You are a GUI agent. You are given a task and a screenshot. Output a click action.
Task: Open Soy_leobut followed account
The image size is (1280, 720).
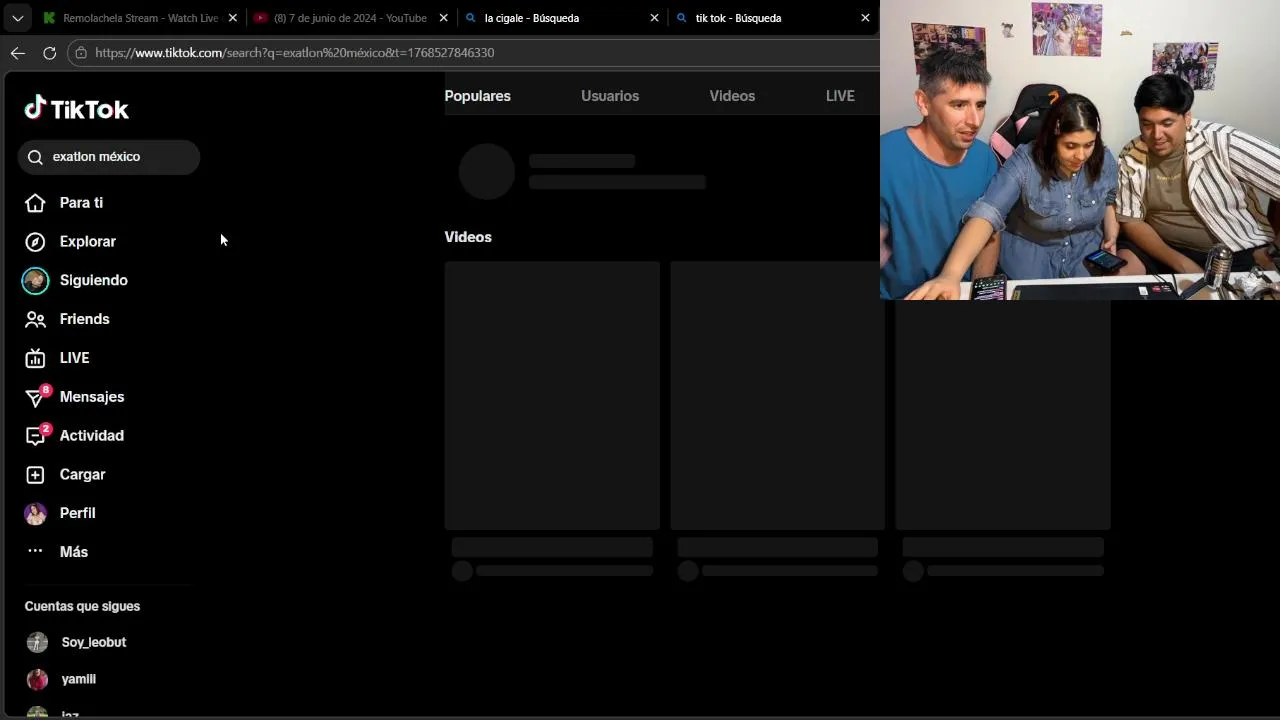click(x=94, y=642)
